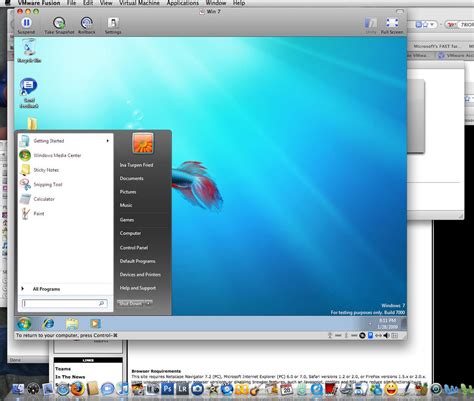Screen dimensions: 474x401
Task: Click the Windows Start orb
Action: [24, 324]
